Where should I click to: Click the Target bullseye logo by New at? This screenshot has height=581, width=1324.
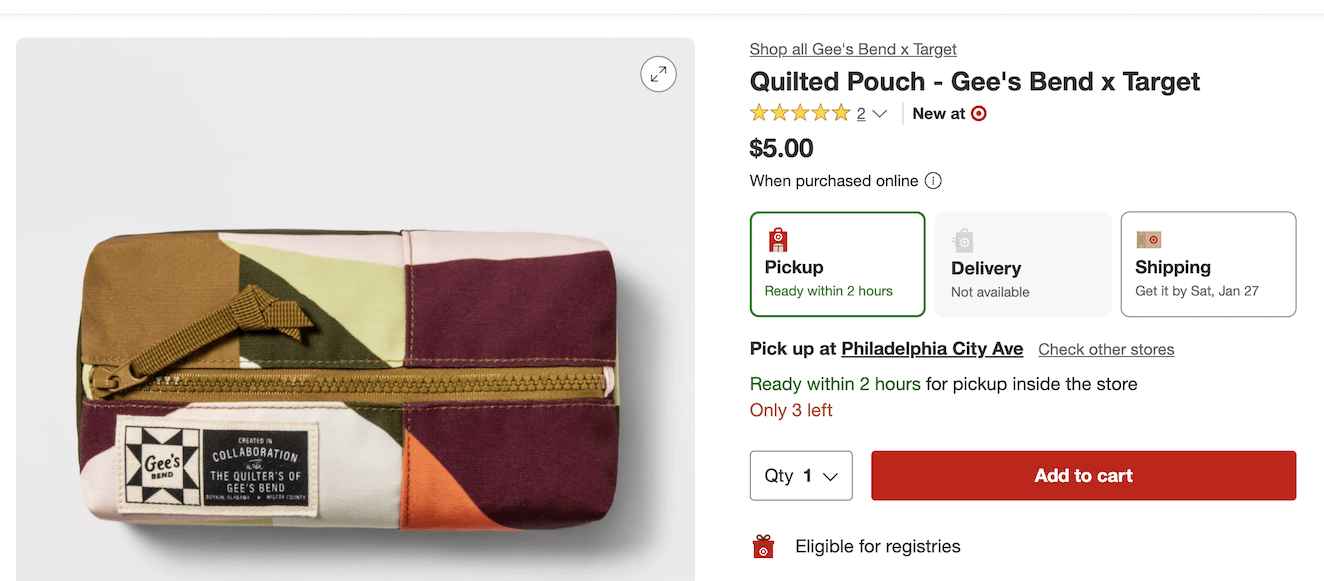click(x=979, y=114)
